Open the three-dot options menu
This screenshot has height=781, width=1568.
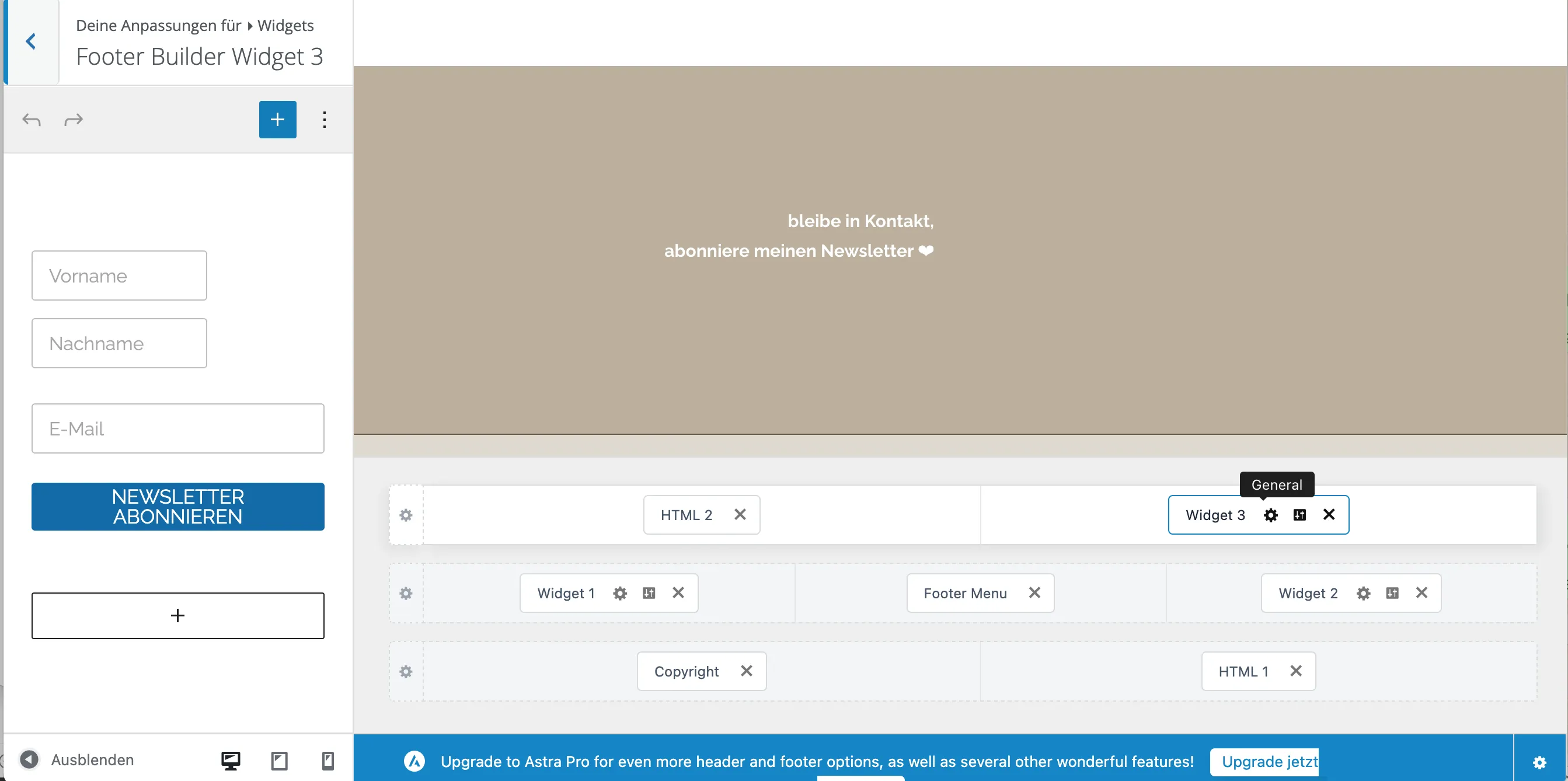(325, 119)
